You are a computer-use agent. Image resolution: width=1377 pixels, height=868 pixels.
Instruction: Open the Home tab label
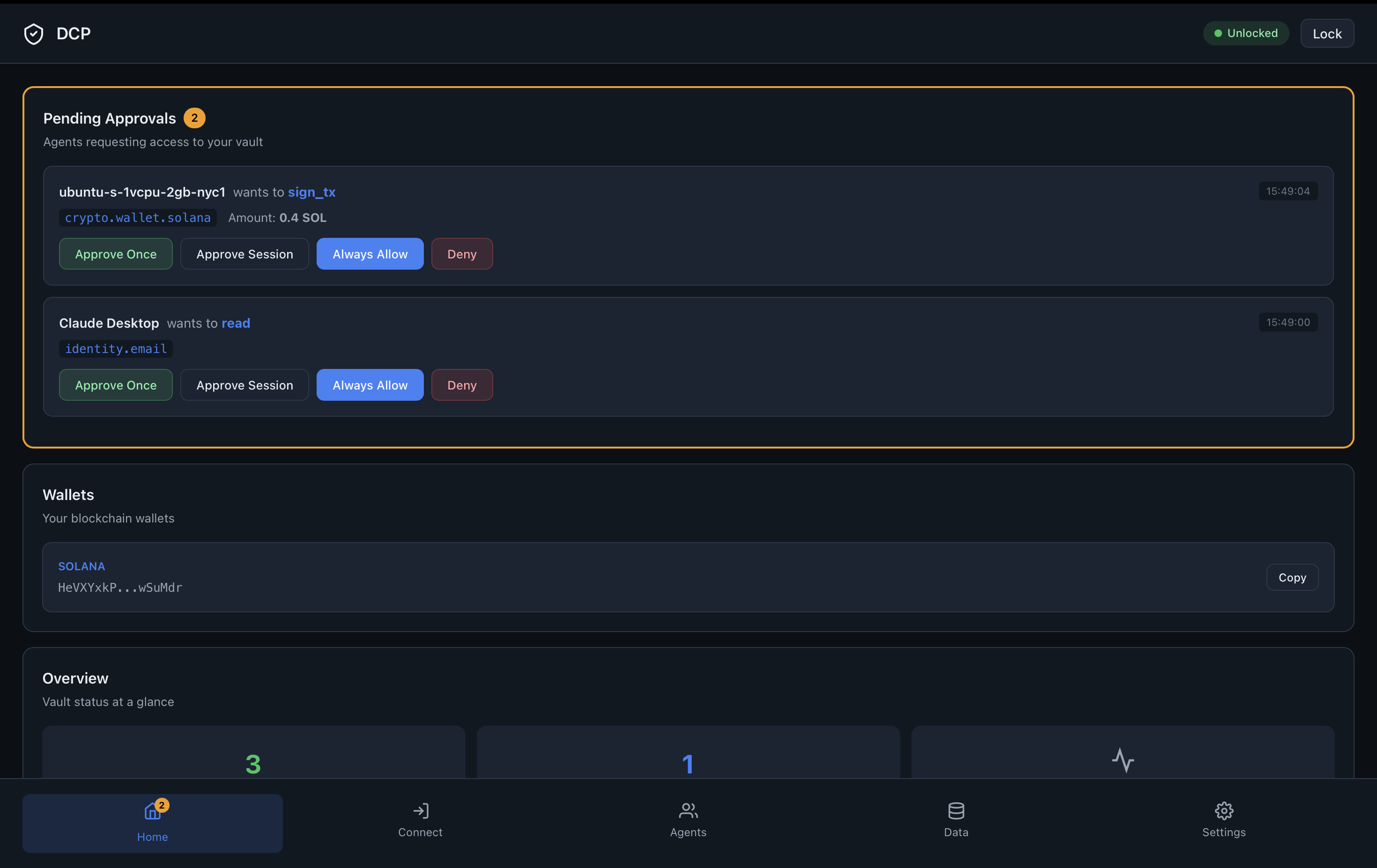pos(152,837)
